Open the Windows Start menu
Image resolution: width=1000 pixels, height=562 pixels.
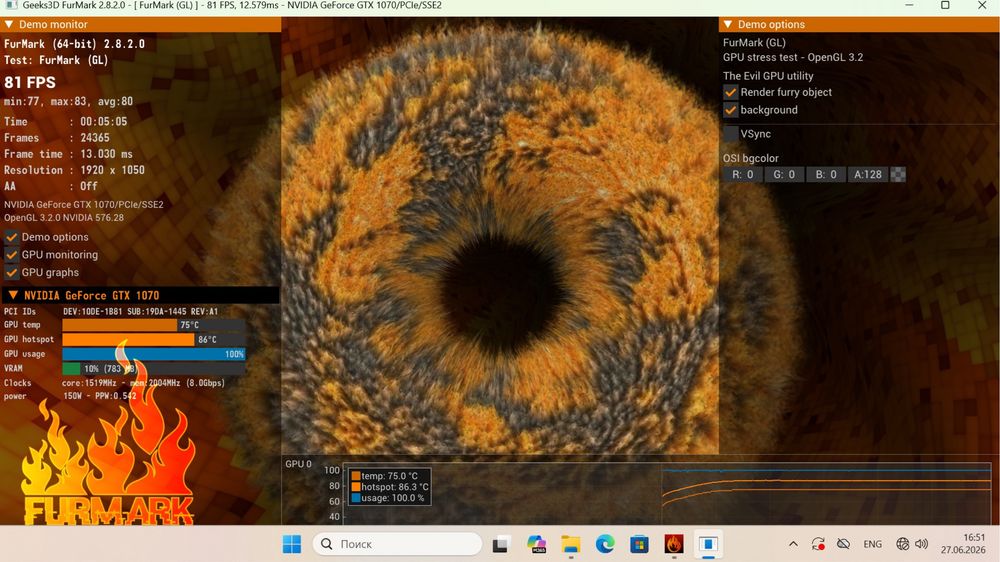291,544
